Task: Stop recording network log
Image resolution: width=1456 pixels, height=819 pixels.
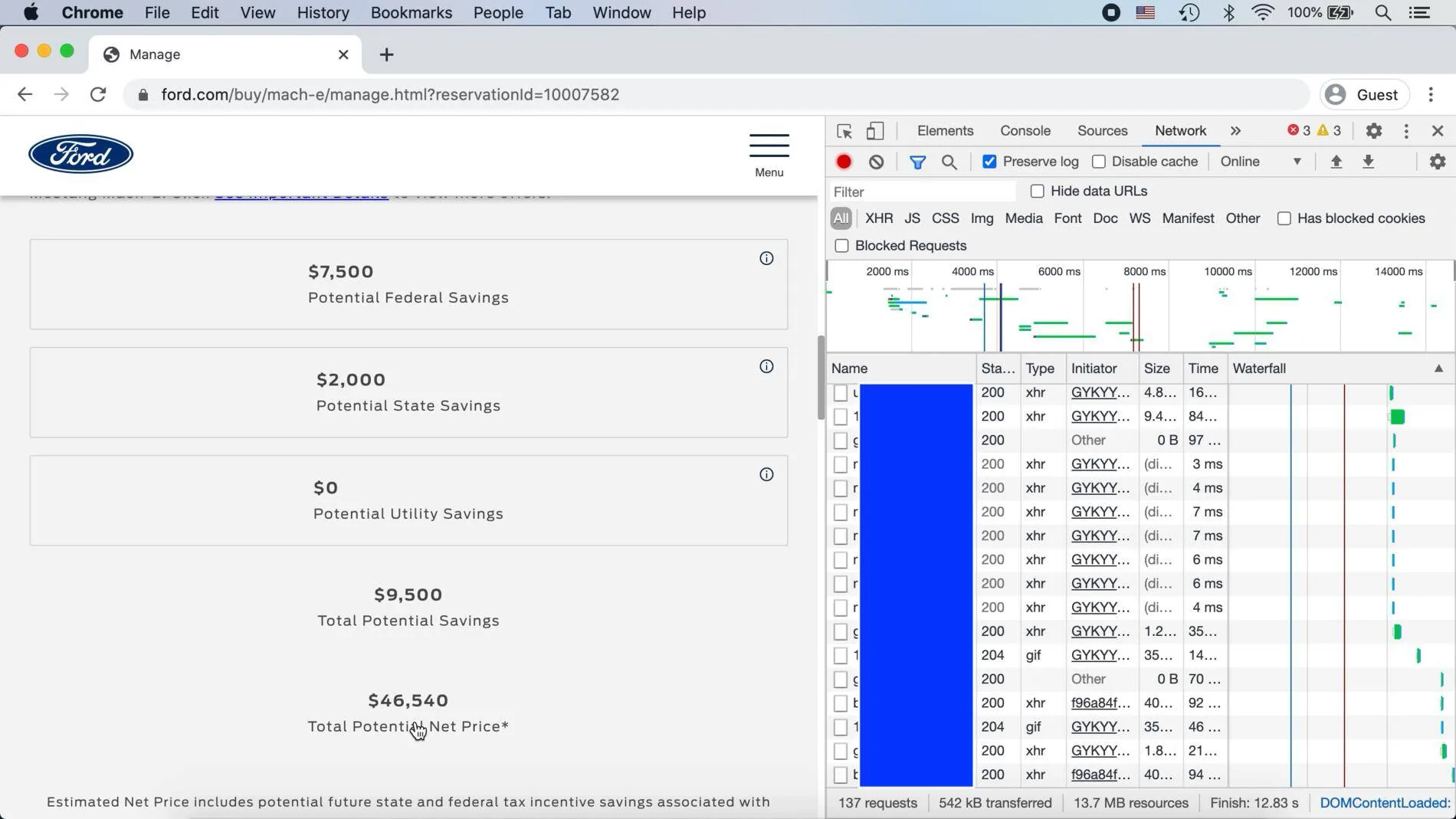Action: pos(844,162)
